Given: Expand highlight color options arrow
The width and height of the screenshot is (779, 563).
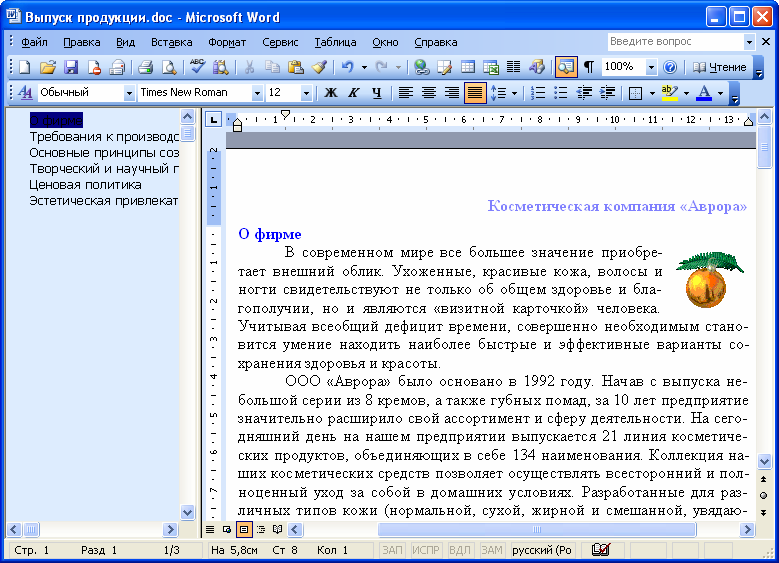Looking at the screenshot, I should click(x=687, y=92).
